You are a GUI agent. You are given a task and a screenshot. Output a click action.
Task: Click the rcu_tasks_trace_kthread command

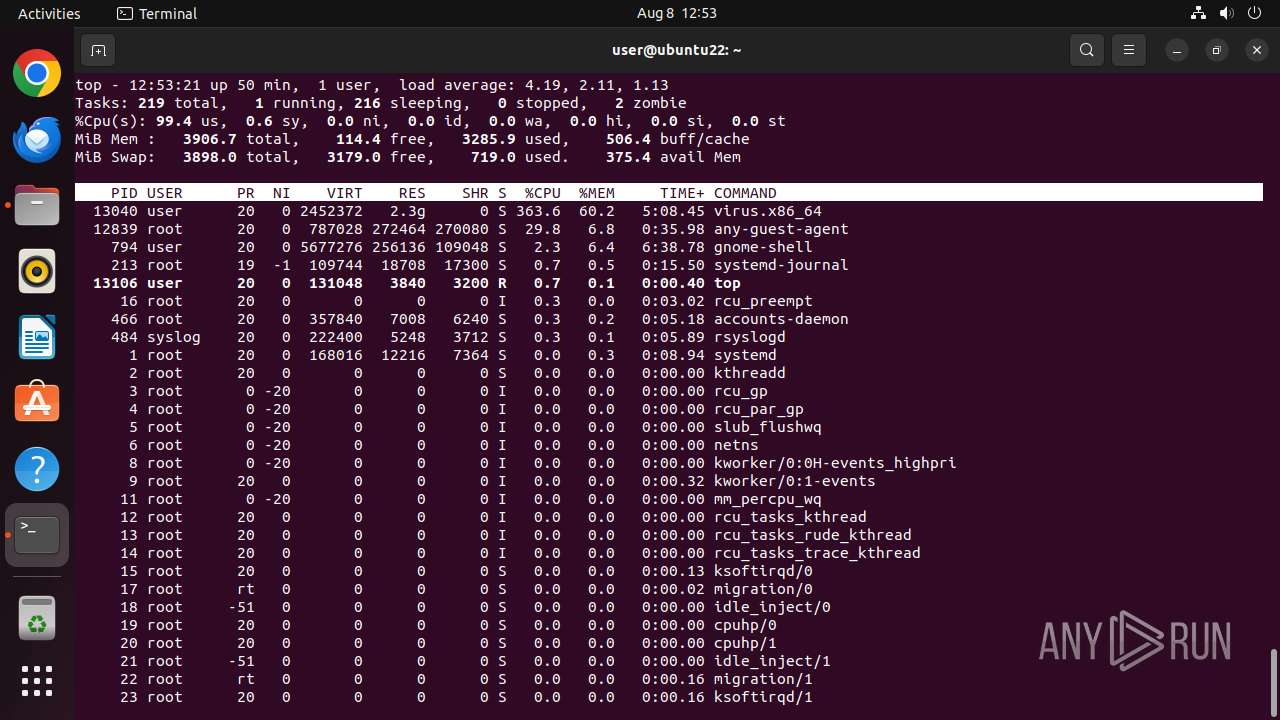817,553
